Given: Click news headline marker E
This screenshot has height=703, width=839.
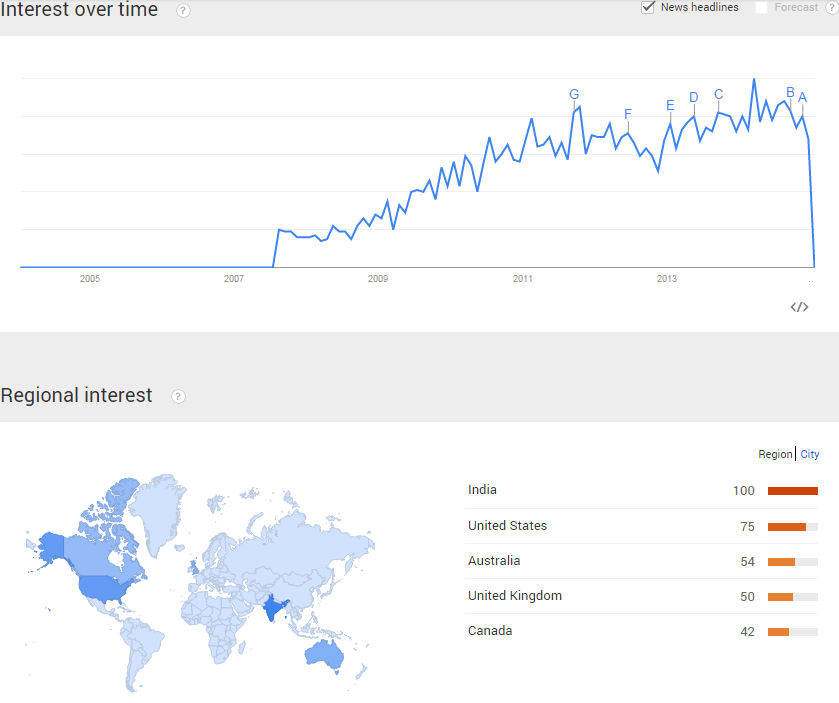Looking at the screenshot, I should tap(670, 105).
